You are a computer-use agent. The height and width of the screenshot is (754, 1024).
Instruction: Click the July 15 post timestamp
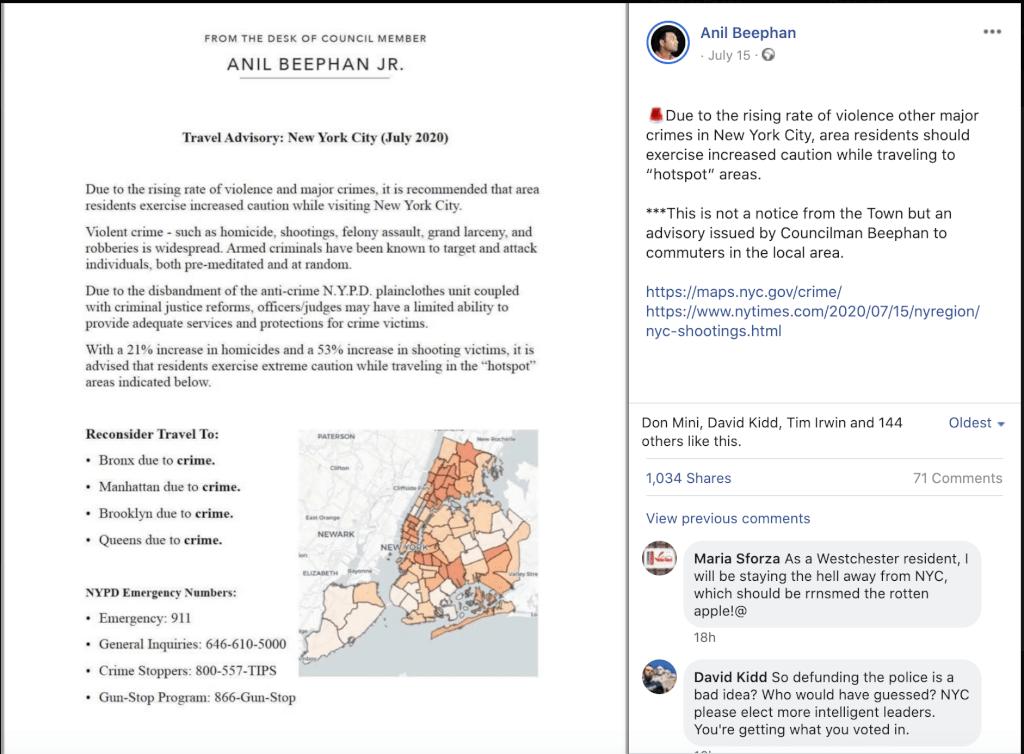[728, 55]
